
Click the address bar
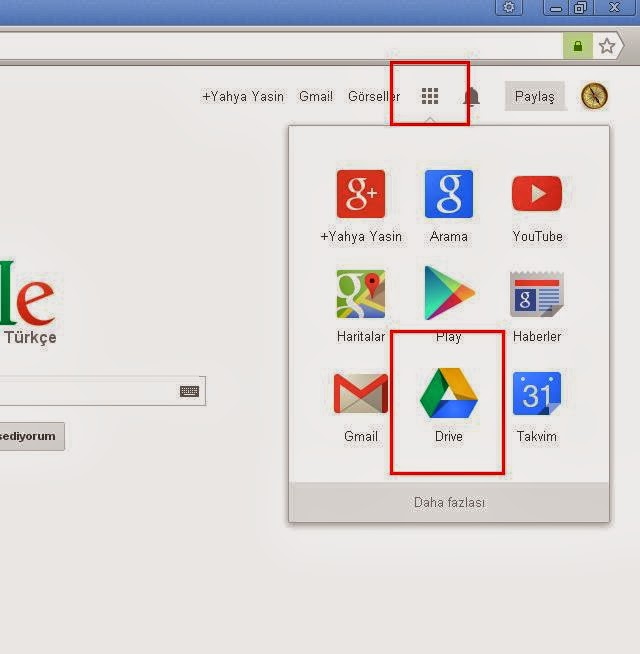pyautogui.click(x=280, y=45)
